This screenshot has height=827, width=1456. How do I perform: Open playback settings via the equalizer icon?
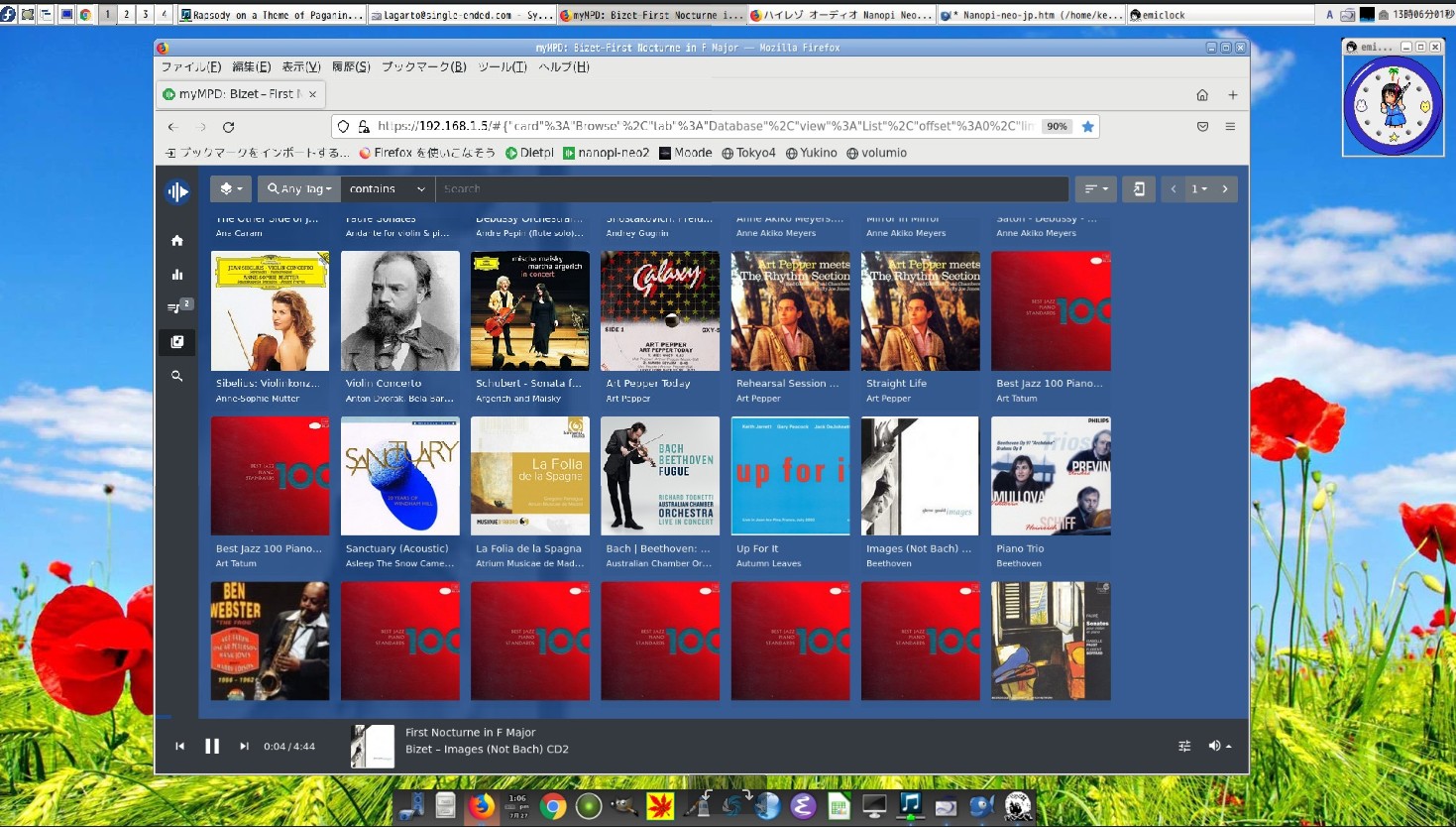pyautogui.click(x=1184, y=745)
